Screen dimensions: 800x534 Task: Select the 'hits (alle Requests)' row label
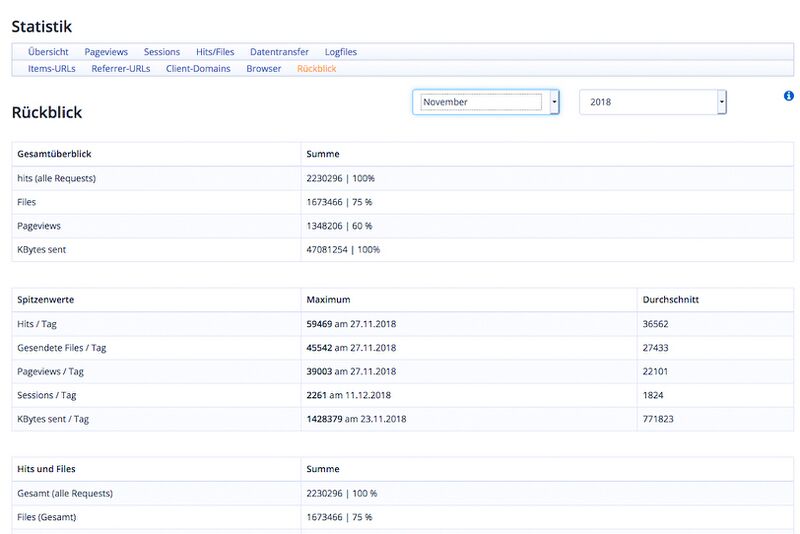point(56,179)
